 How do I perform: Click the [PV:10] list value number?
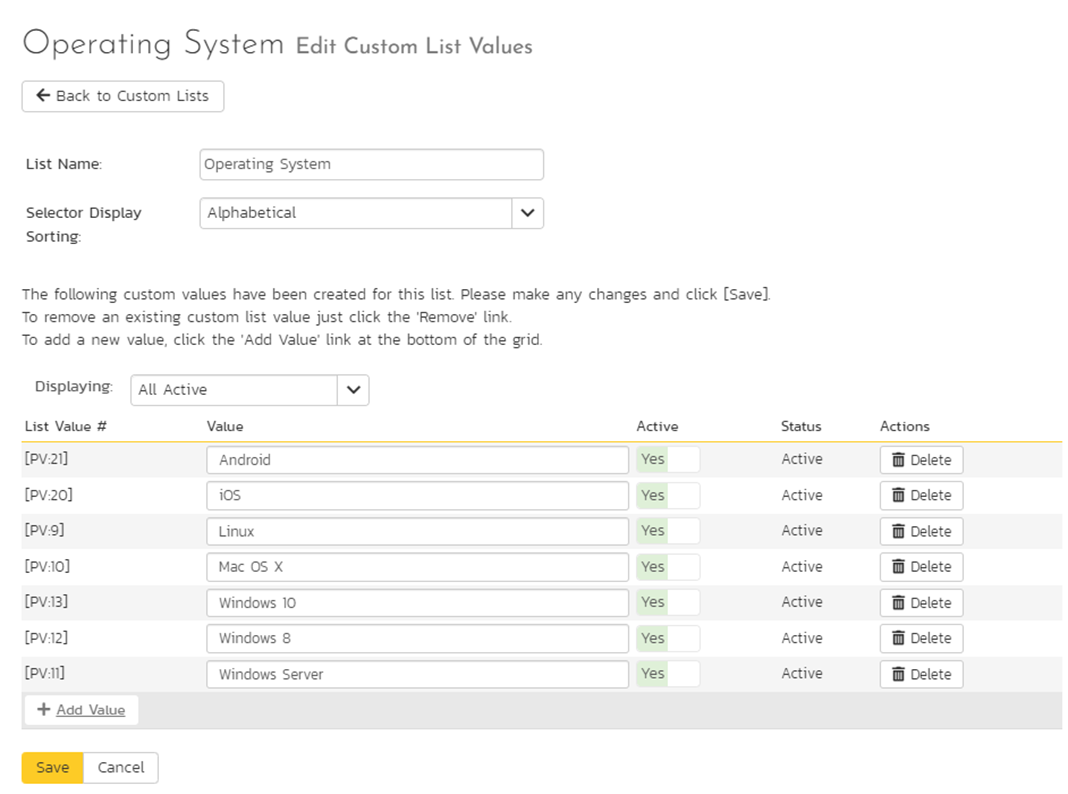coord(47,566)
